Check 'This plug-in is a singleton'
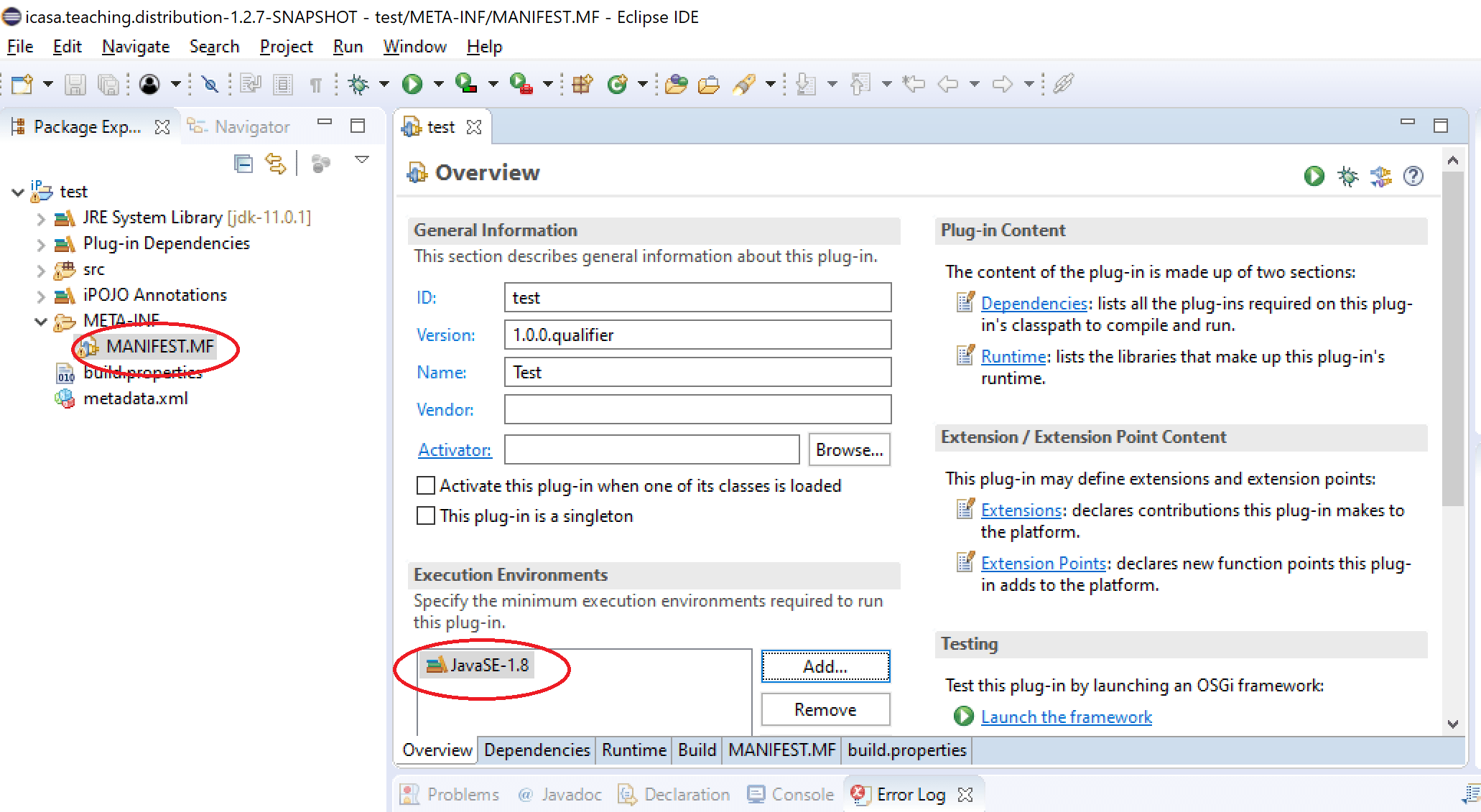 [x=425, y=515]
